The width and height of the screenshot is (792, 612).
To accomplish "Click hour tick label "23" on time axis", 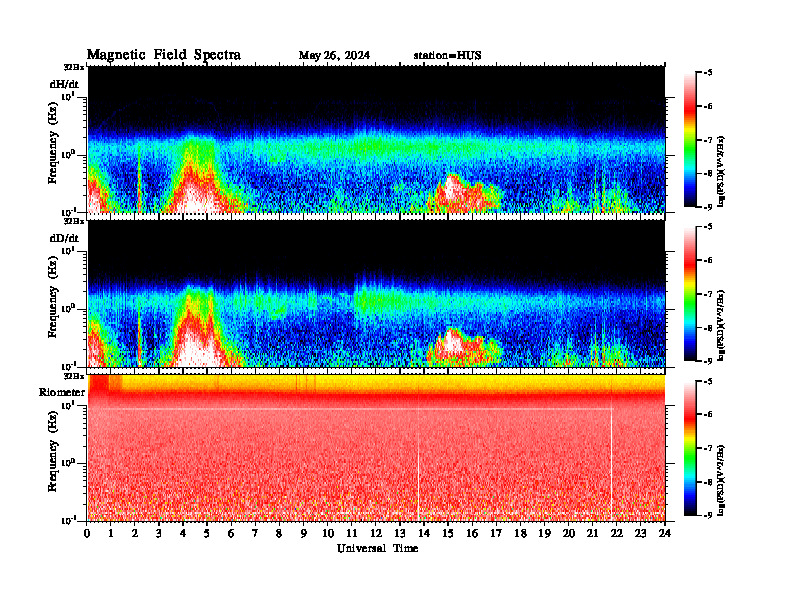I will click(x=641, y=534).
